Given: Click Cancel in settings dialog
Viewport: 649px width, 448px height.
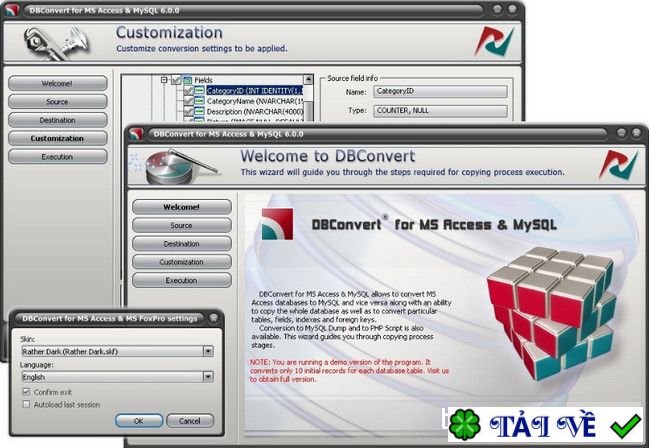Looking at the screenshot, I should pyautogui.click(x=190, y=421).
